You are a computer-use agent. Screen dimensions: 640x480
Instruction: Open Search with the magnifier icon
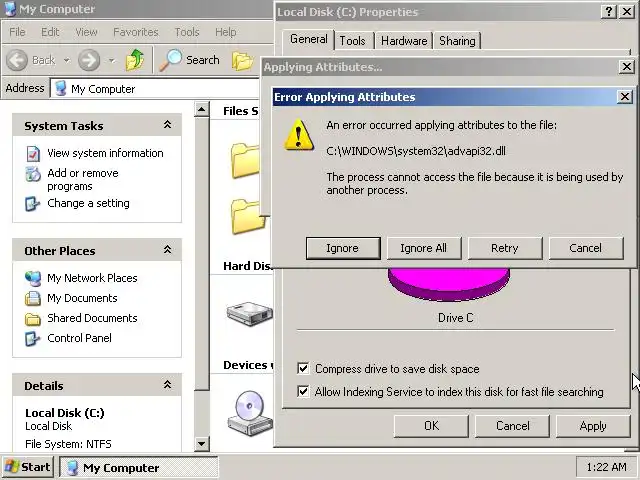tap(170, 60)
